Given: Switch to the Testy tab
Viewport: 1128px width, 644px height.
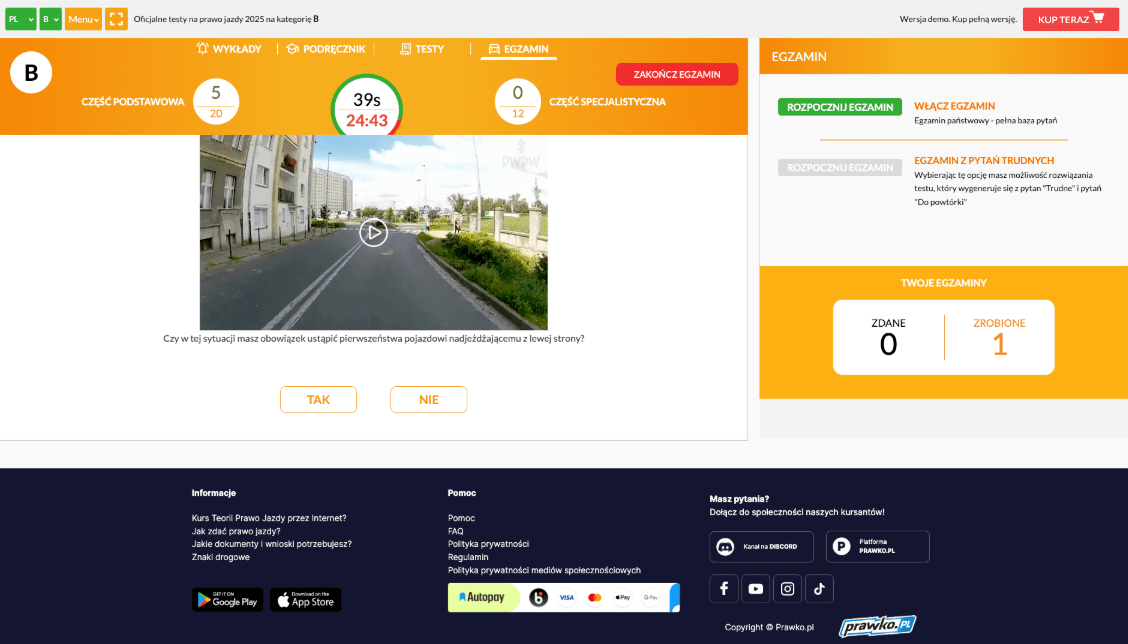Looking at the screenshot, I should (x=421, y=49).
